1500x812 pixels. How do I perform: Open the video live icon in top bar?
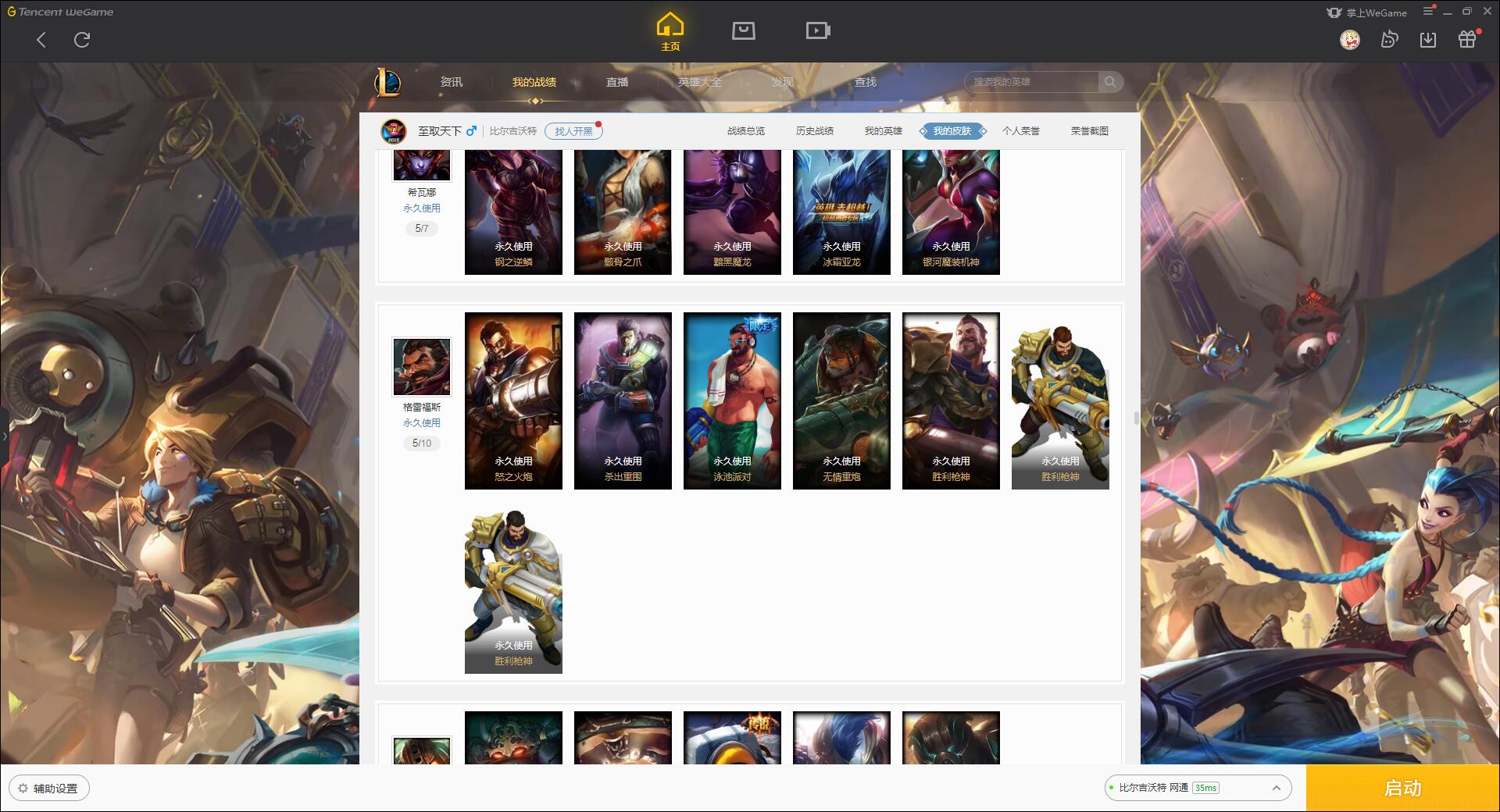(817, 30)
